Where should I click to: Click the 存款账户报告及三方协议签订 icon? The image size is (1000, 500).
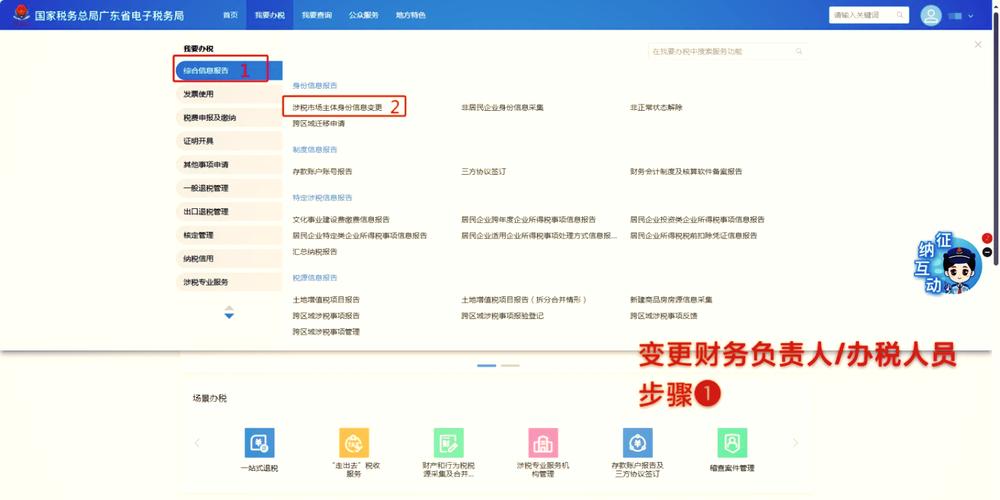click(638, 443)
